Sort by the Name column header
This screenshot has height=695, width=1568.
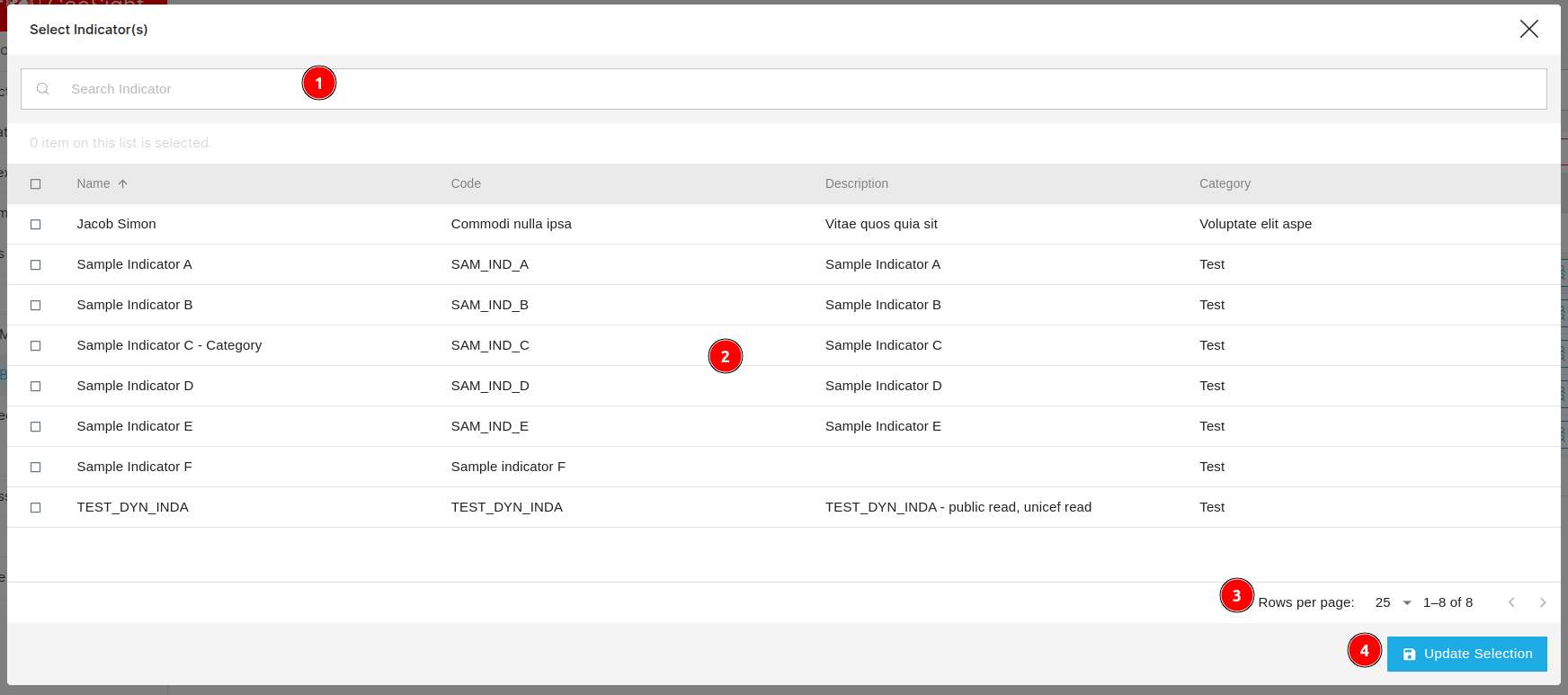[94, 183]
